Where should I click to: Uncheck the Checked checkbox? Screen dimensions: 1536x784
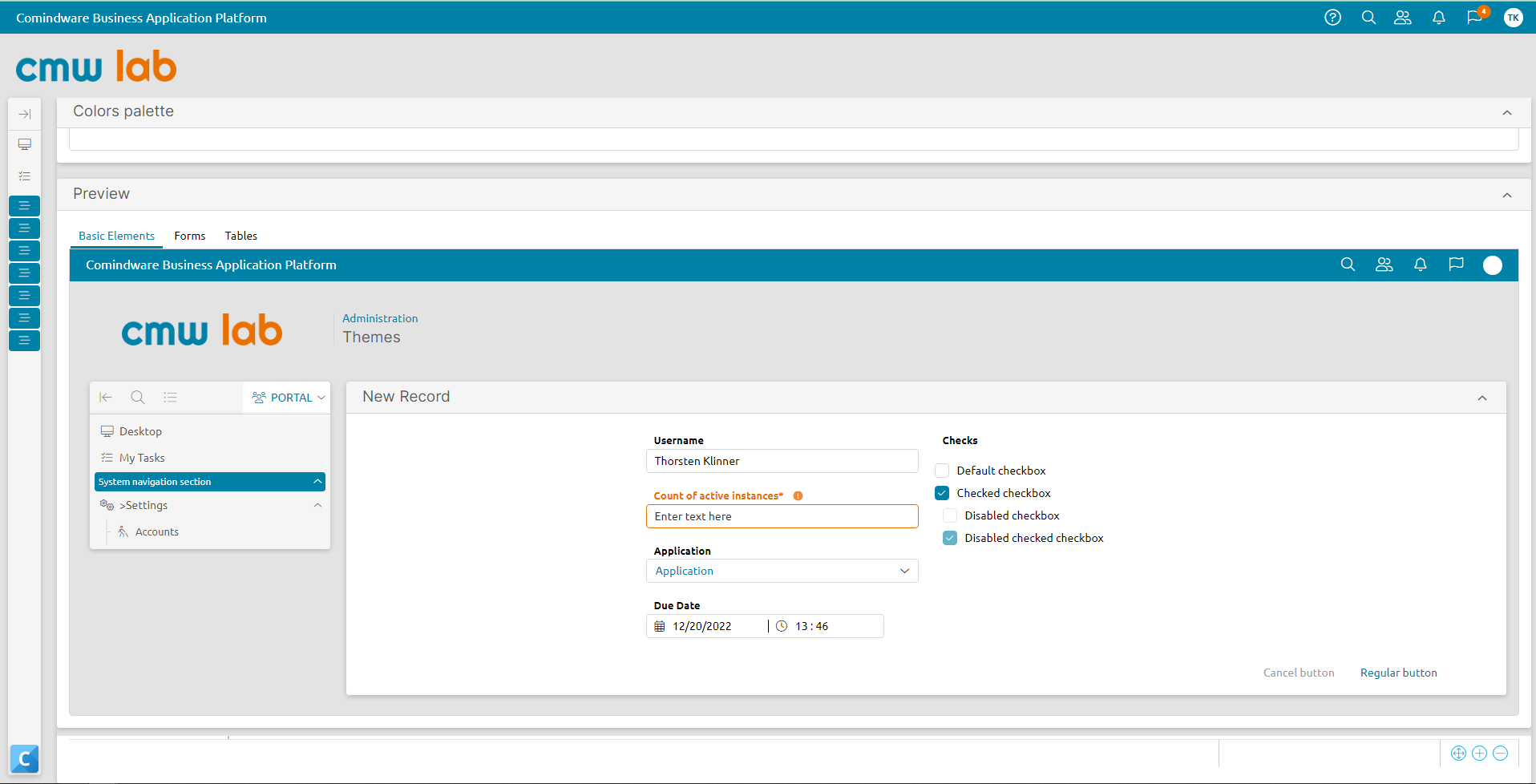[x=942, y=493]
